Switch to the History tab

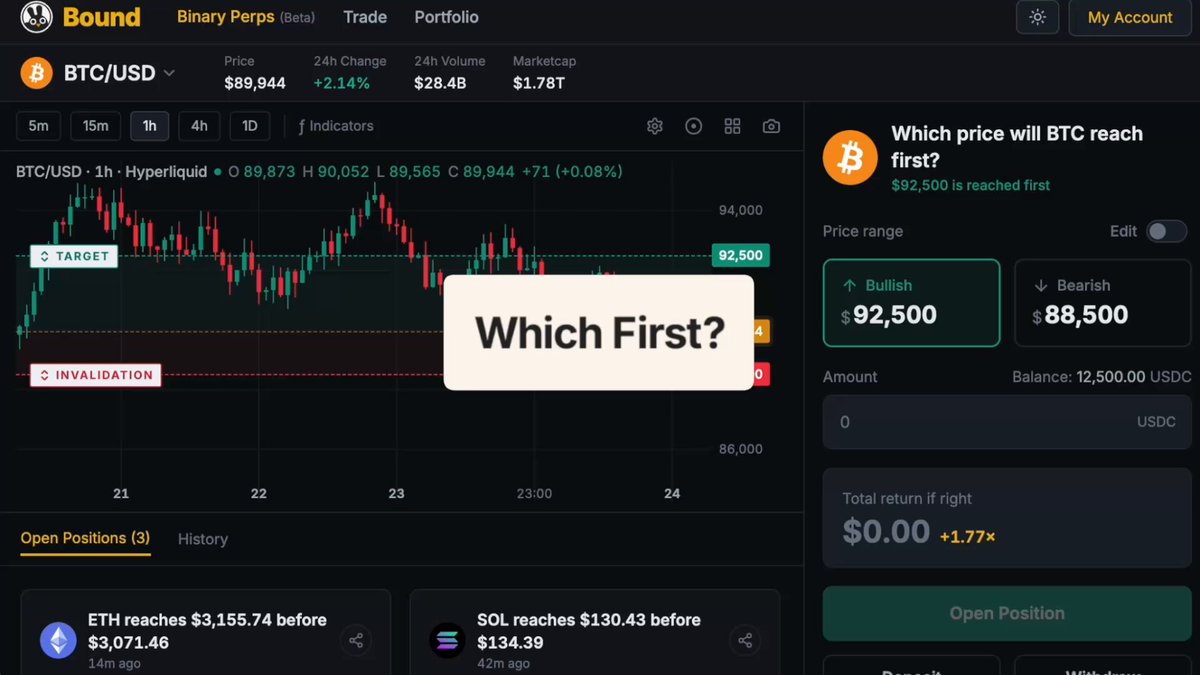pyautogui.click(x=203, y=539)
